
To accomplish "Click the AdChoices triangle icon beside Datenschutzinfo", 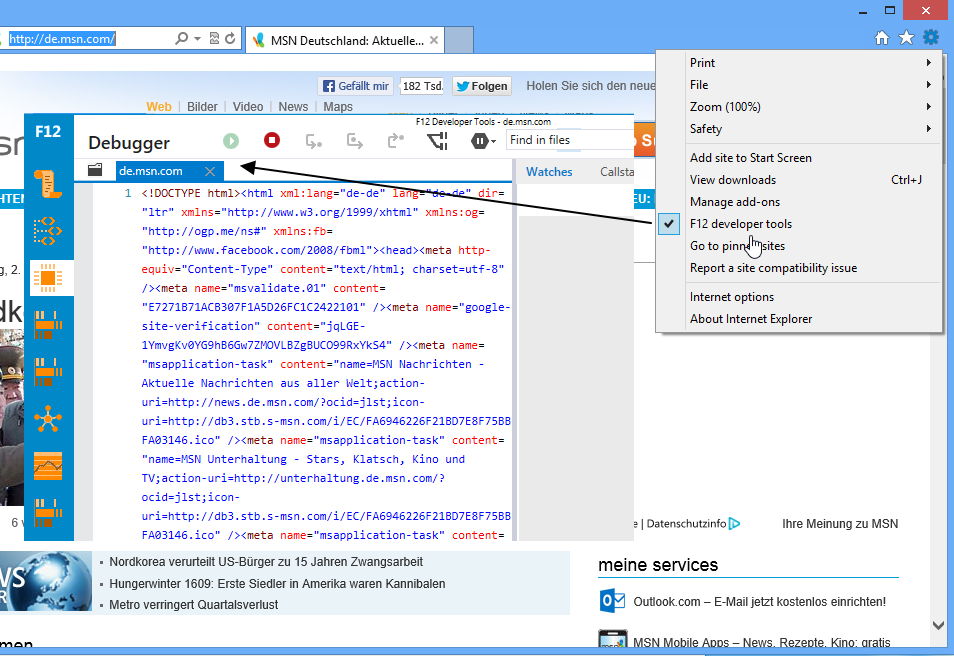I will [x=734, y=523].
